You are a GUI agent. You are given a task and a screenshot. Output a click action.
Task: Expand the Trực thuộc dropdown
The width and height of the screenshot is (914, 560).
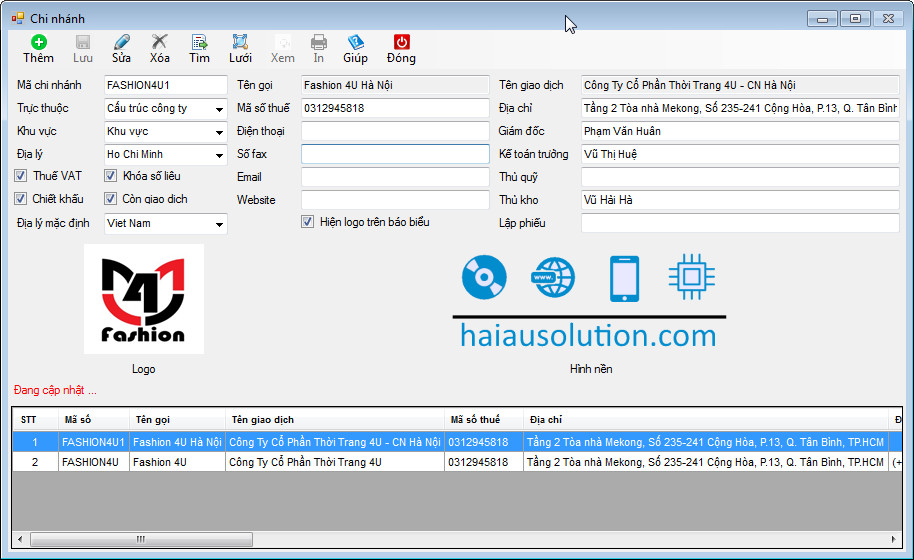click(x=219, y=109)
